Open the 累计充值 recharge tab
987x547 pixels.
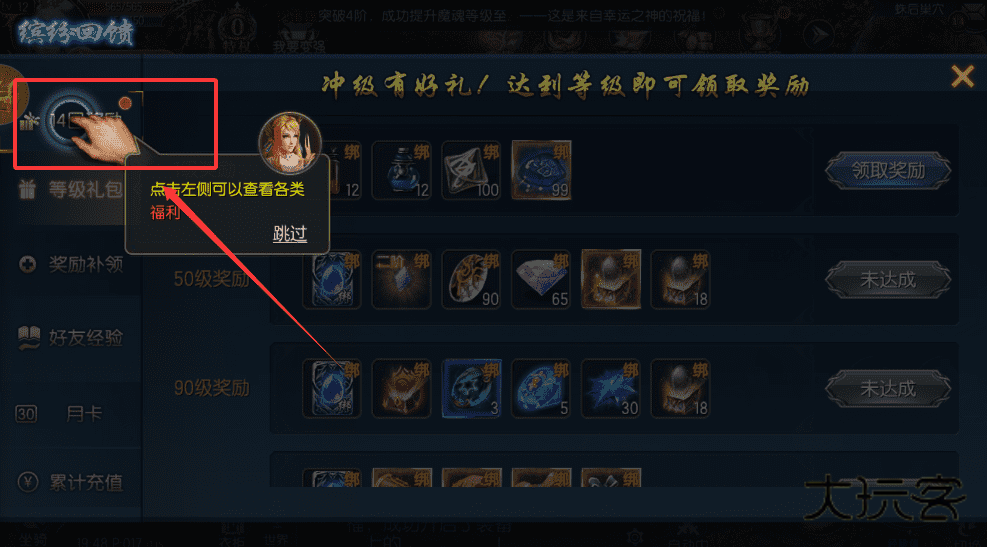(x=70, y=483)
